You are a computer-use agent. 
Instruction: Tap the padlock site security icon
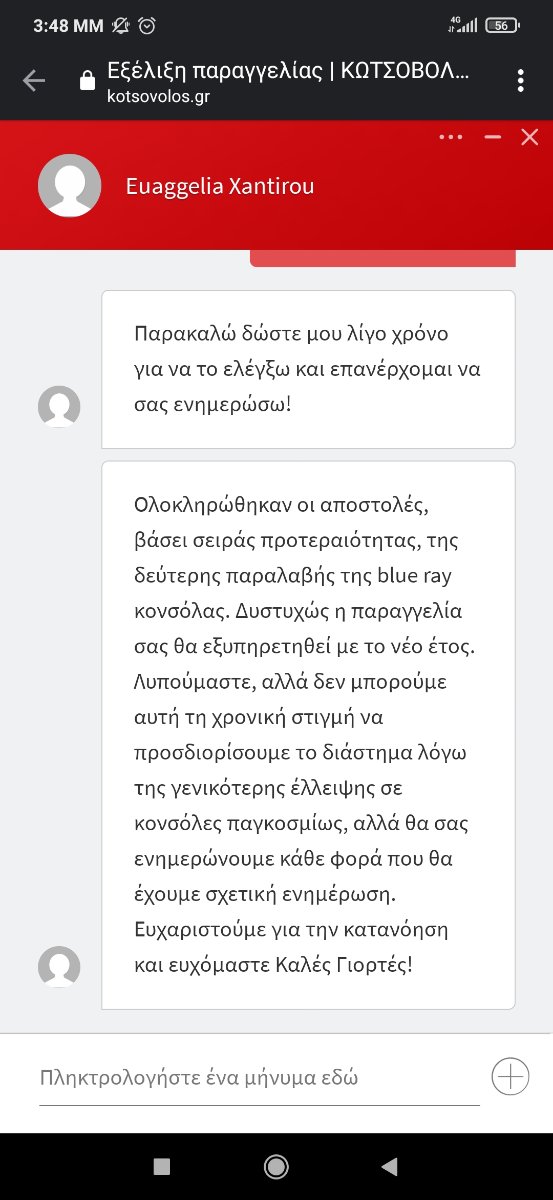(x=87, y=82)
